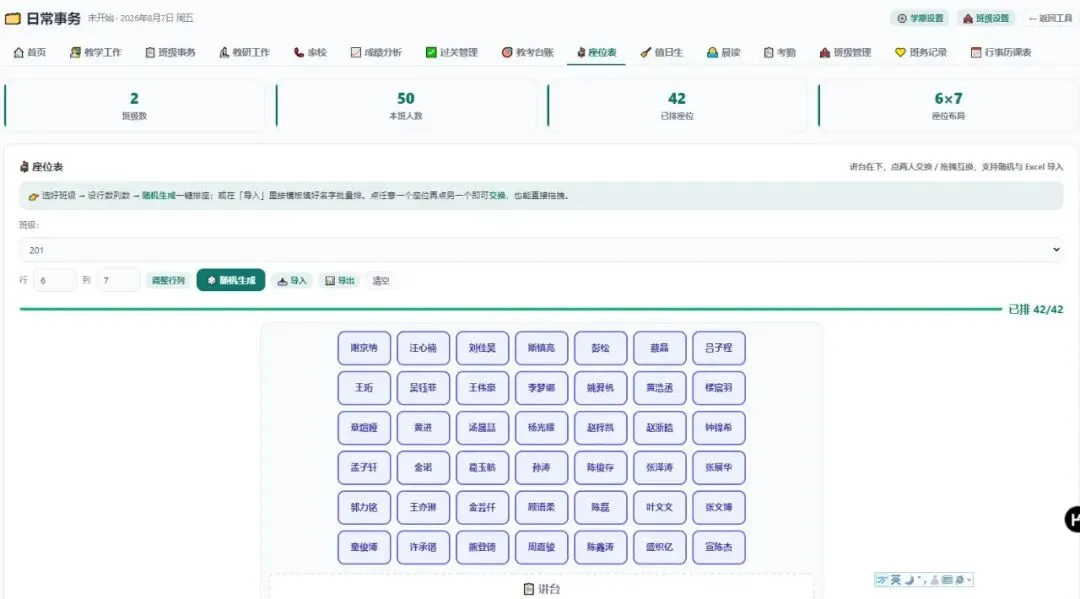The image size is (1080, 599).
Task: Select seat 宣陈杰
Action: 718,547
